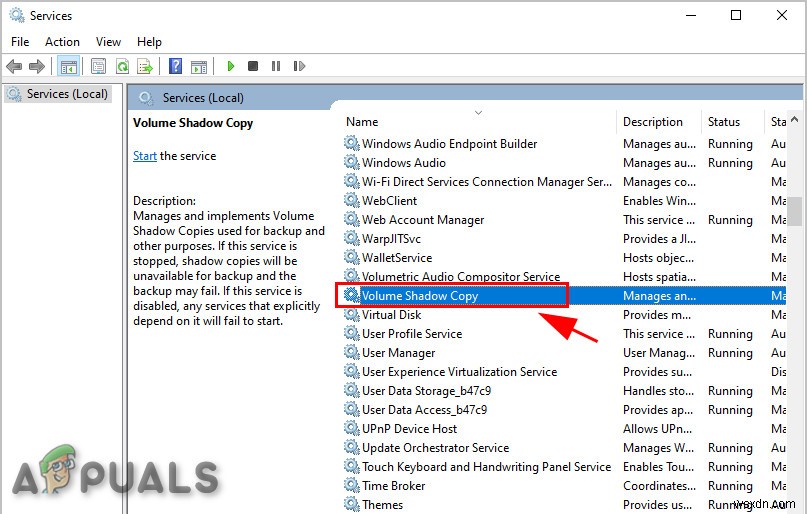Maximize the Services window
Screen dimensions: 807x514
[x=736, y=15]
